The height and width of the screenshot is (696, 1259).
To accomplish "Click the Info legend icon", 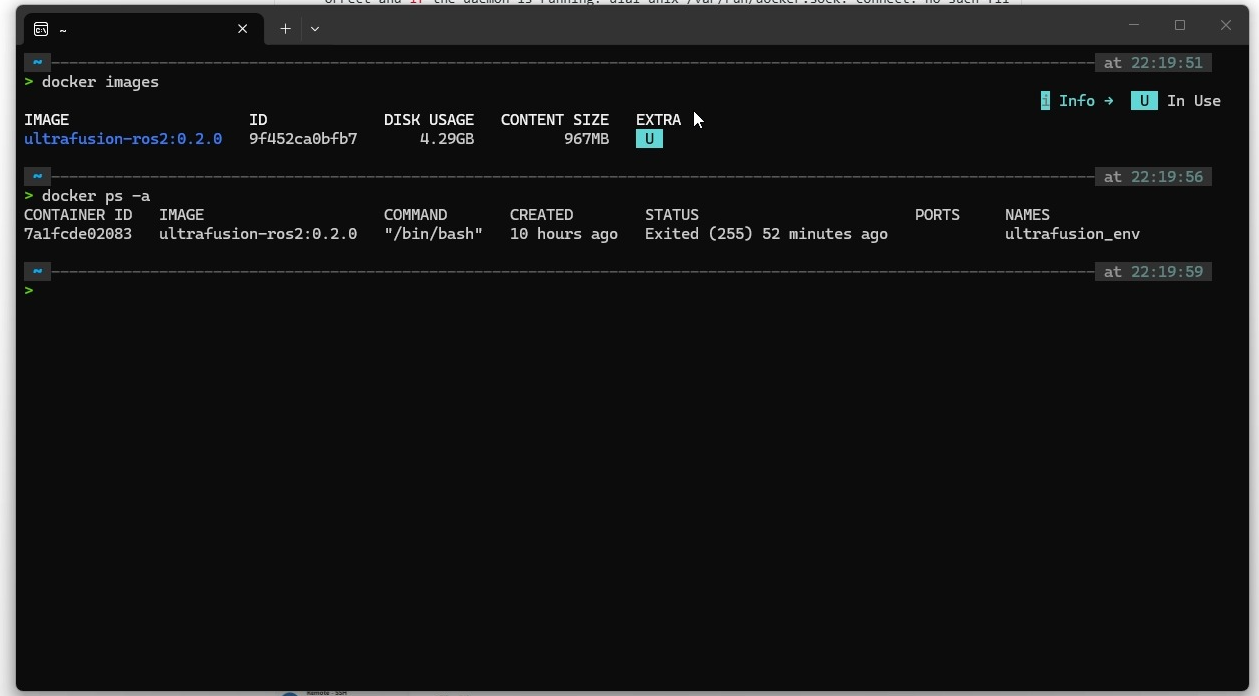I will pyautogui.click(x=1045, y=101).
